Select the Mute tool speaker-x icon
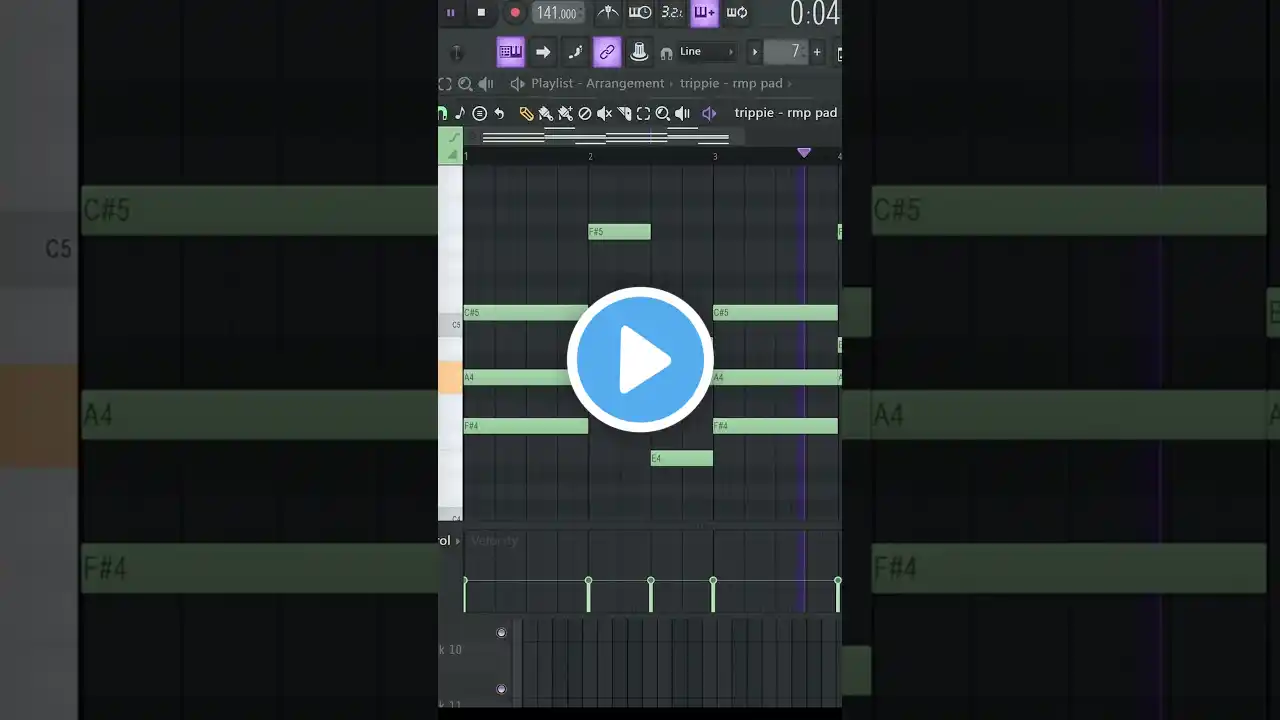Viewport: 1280px width, 720px height. [604, 114]
